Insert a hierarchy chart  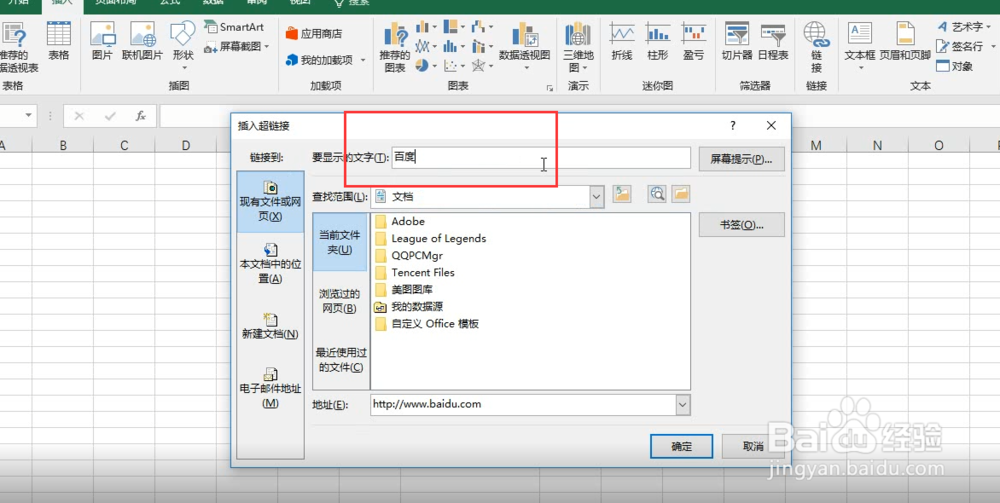coord(455,27)
